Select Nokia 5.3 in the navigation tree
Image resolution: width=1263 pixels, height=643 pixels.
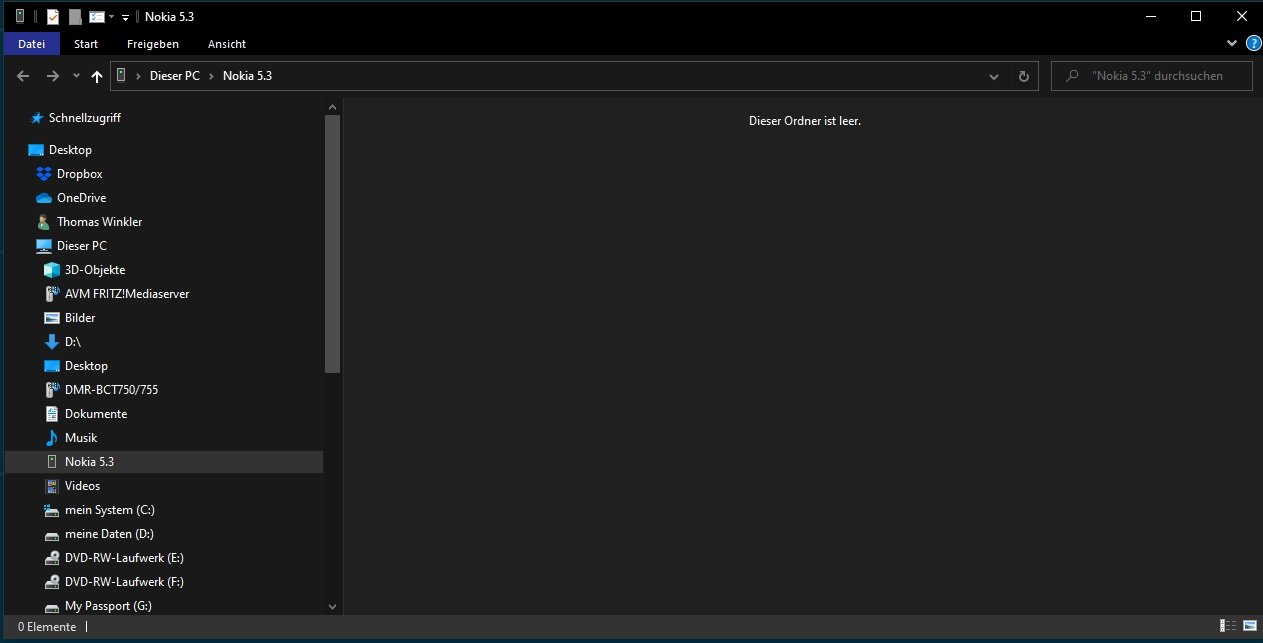(x=164, y=462)
